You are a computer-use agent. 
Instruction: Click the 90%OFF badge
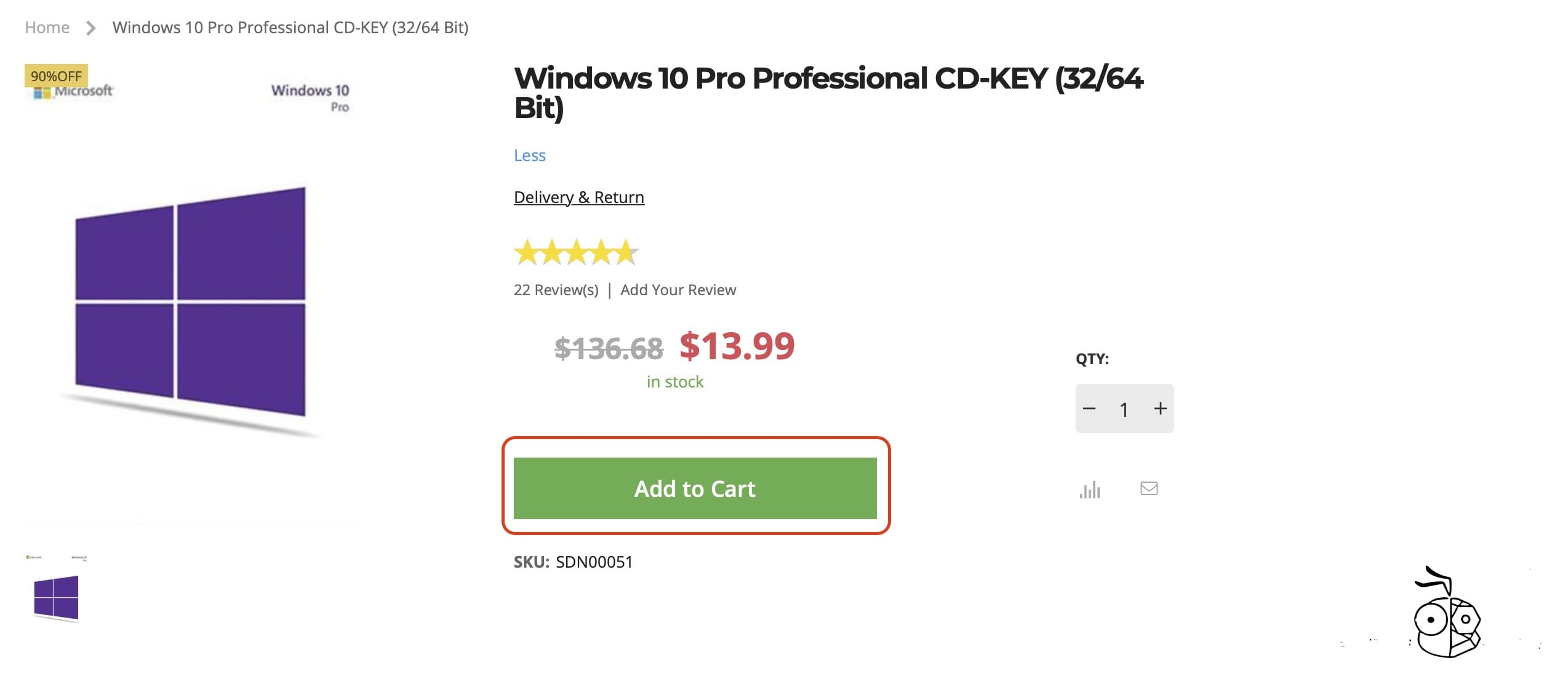tap(56, 76)
